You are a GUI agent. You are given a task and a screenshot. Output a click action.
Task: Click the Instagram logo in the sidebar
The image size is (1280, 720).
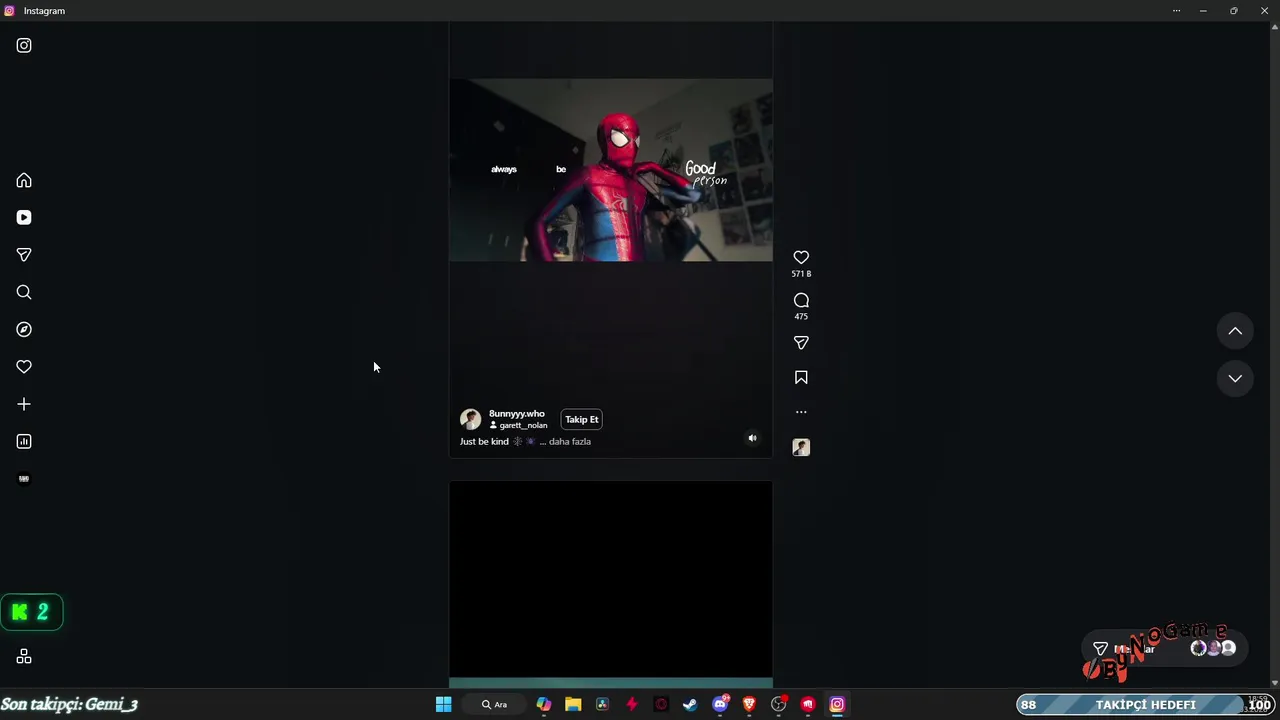click(x=24, y=45)
